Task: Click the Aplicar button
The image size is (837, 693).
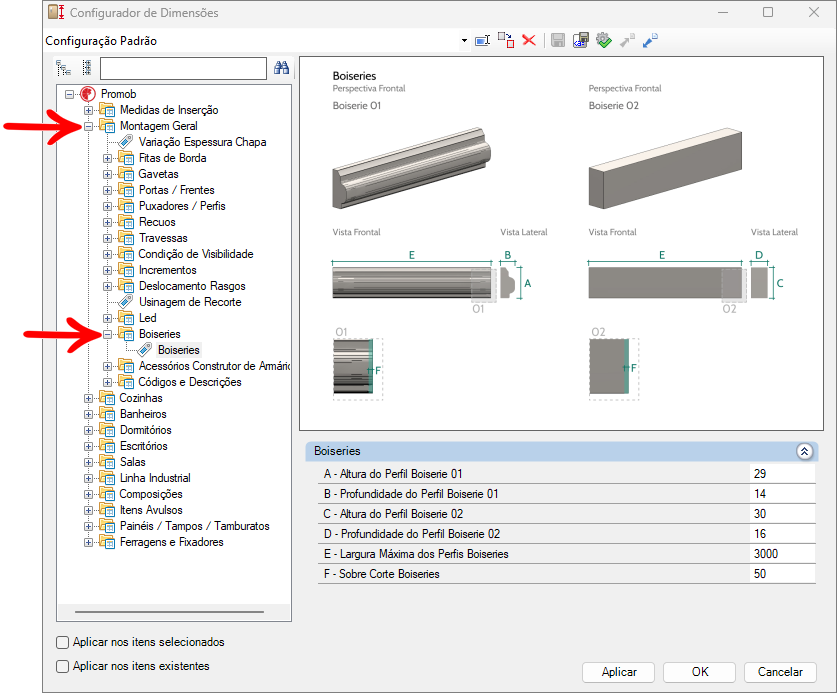Action: tap(619, 672)
